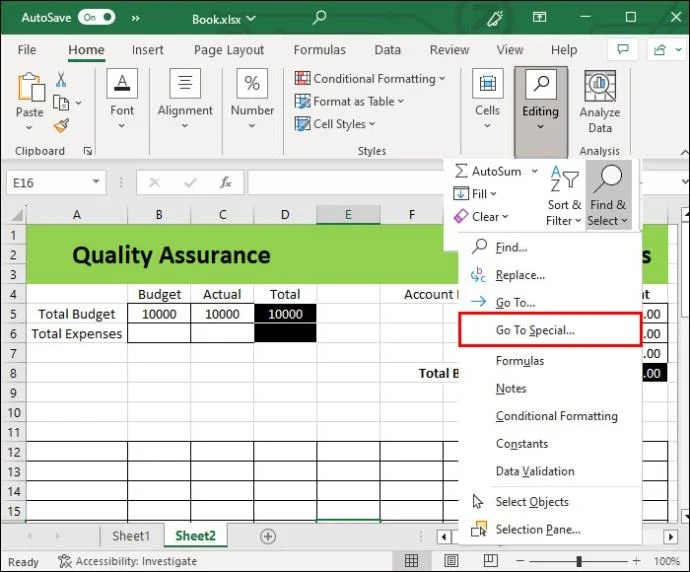Expand the Conditional Formatting dropdown

[x=370, y=78]
